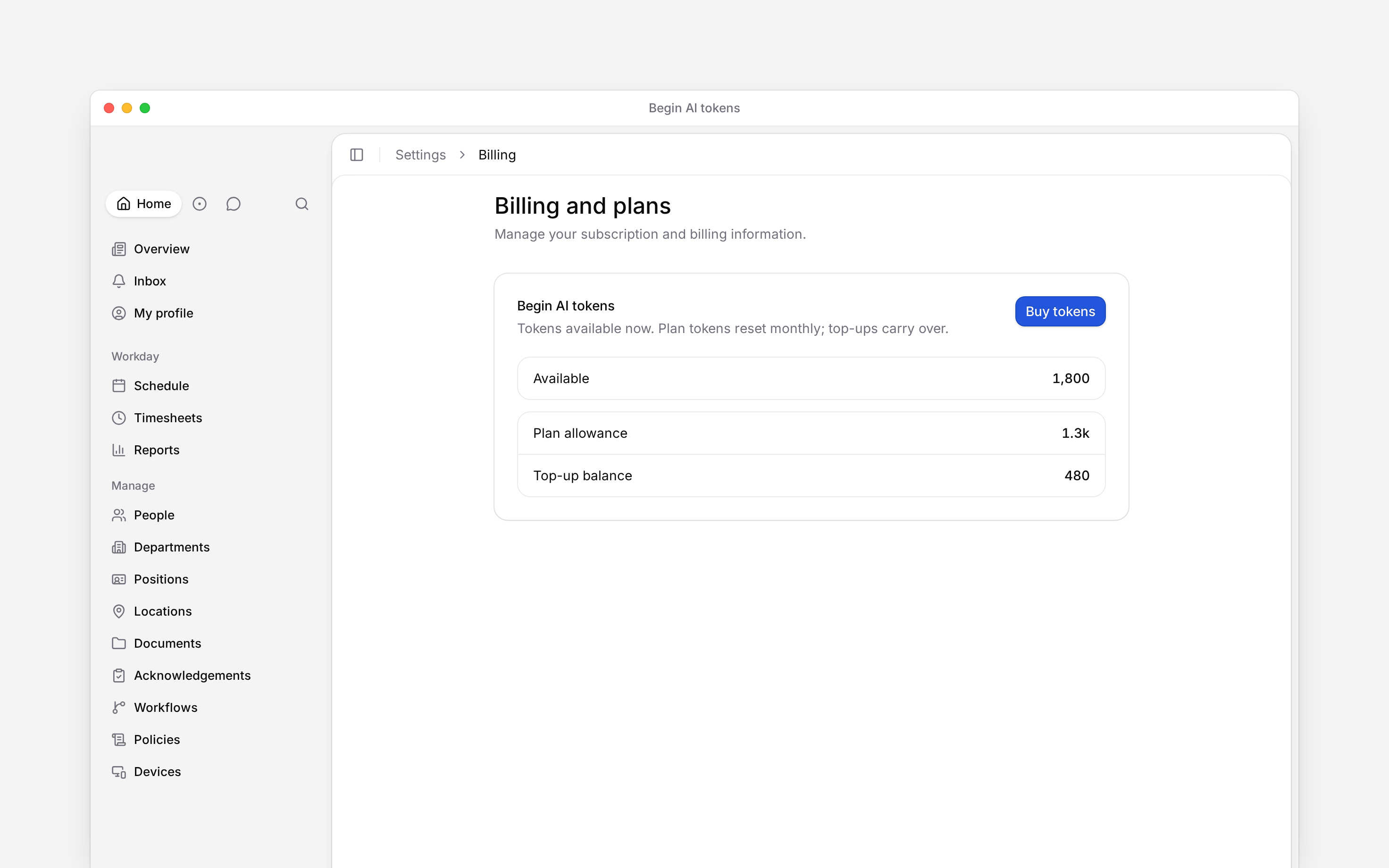
Task: Click the breadcrumb chevron separator
Action: point(462,155)
